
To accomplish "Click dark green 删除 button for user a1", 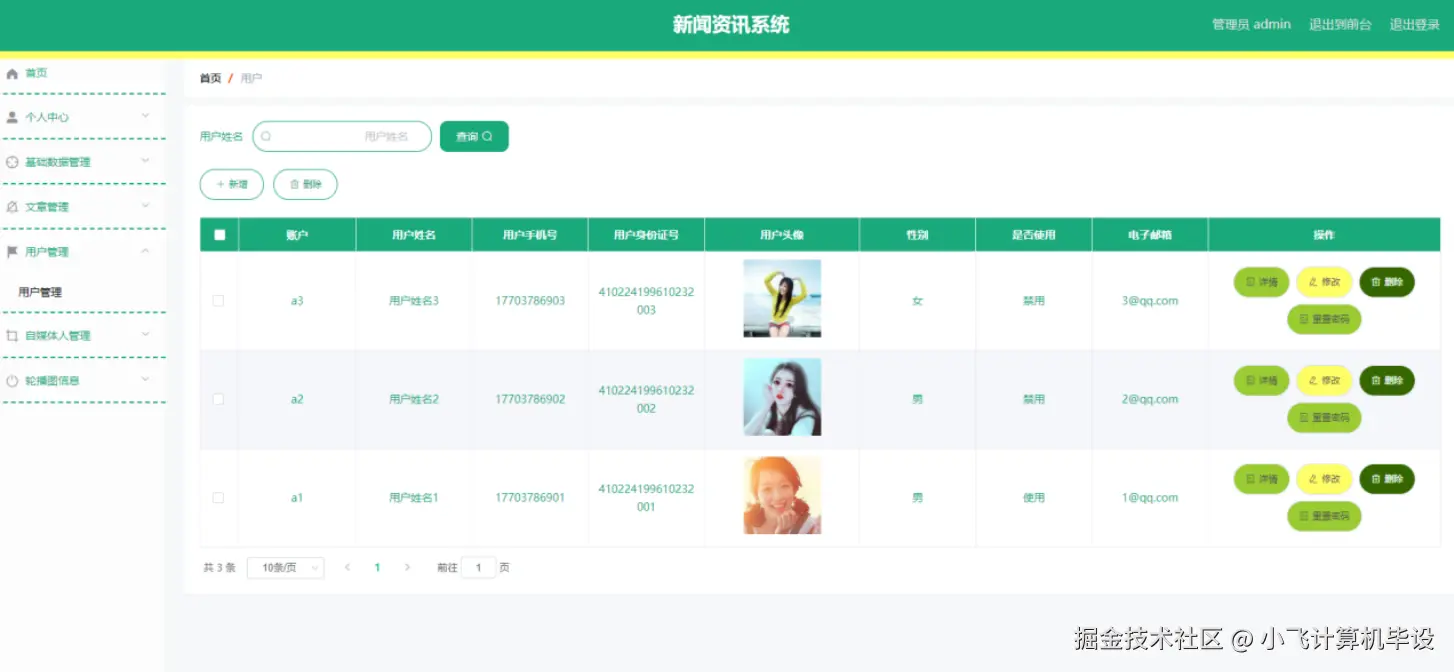I will pyautogui.click(x=1387, y=479).
